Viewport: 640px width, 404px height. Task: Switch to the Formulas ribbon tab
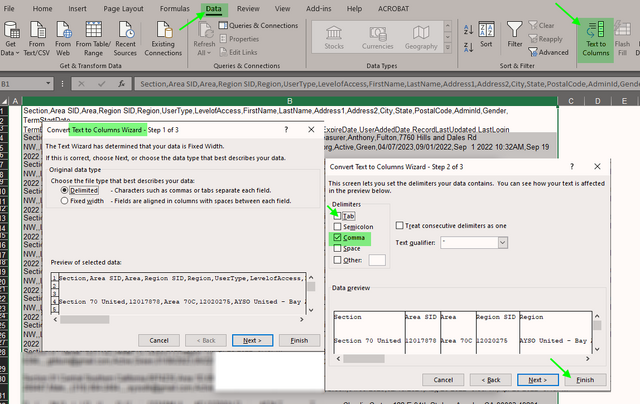point(174,8)
